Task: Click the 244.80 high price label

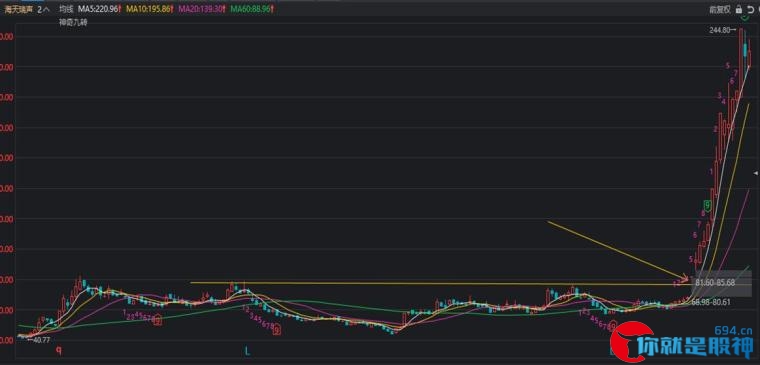Action: pyautogui.click(x=719, y=30)
